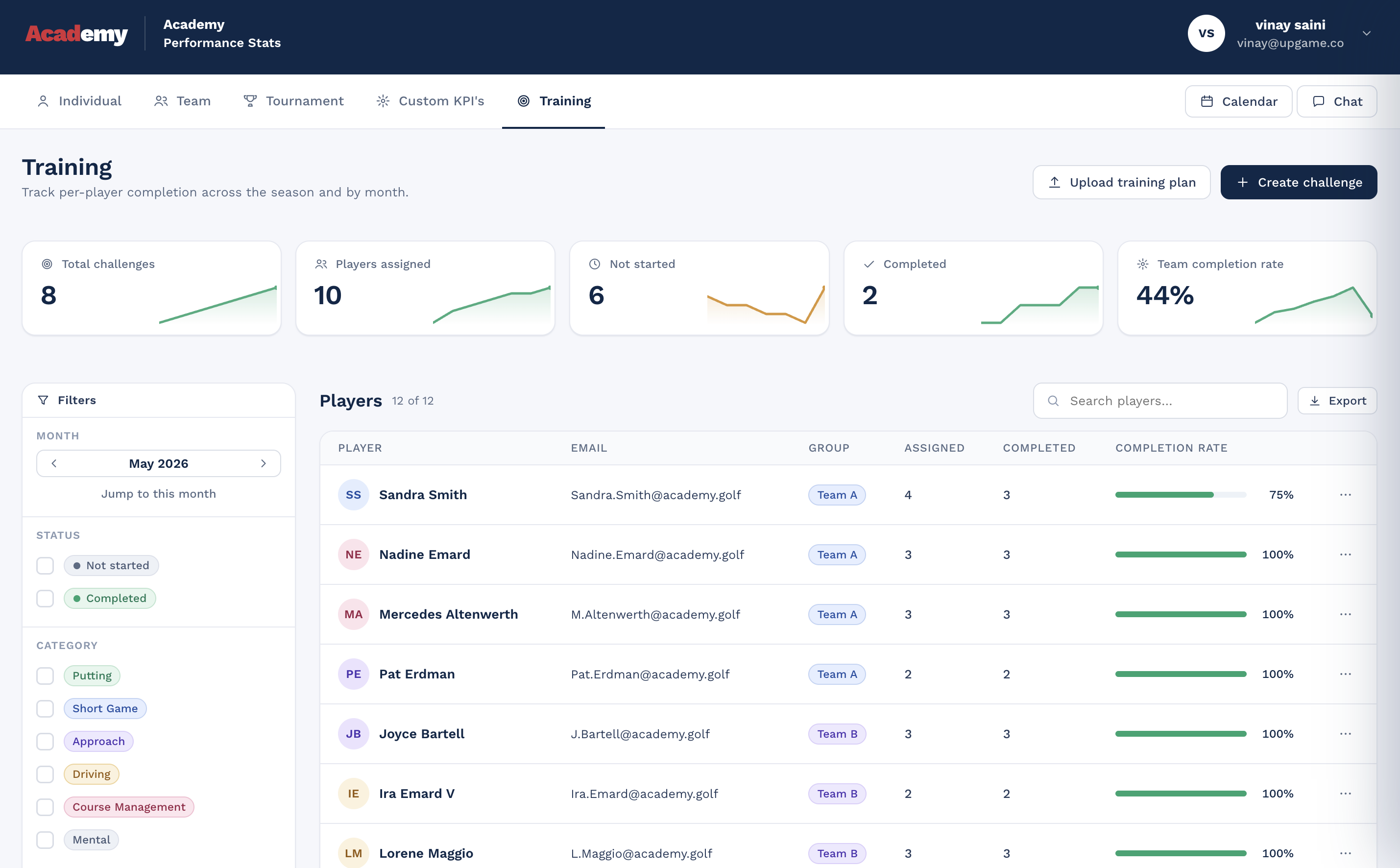Image resolution: width=1400 pixels, height=868 pixels.
Task: Click the Team completion rate icon
Action: pos(1143,264)
